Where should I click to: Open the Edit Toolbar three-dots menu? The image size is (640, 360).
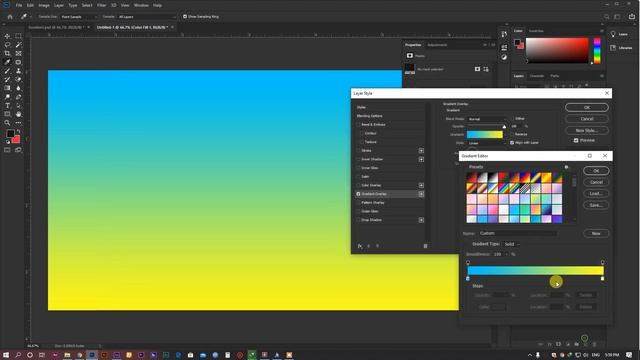pos(18,123)
